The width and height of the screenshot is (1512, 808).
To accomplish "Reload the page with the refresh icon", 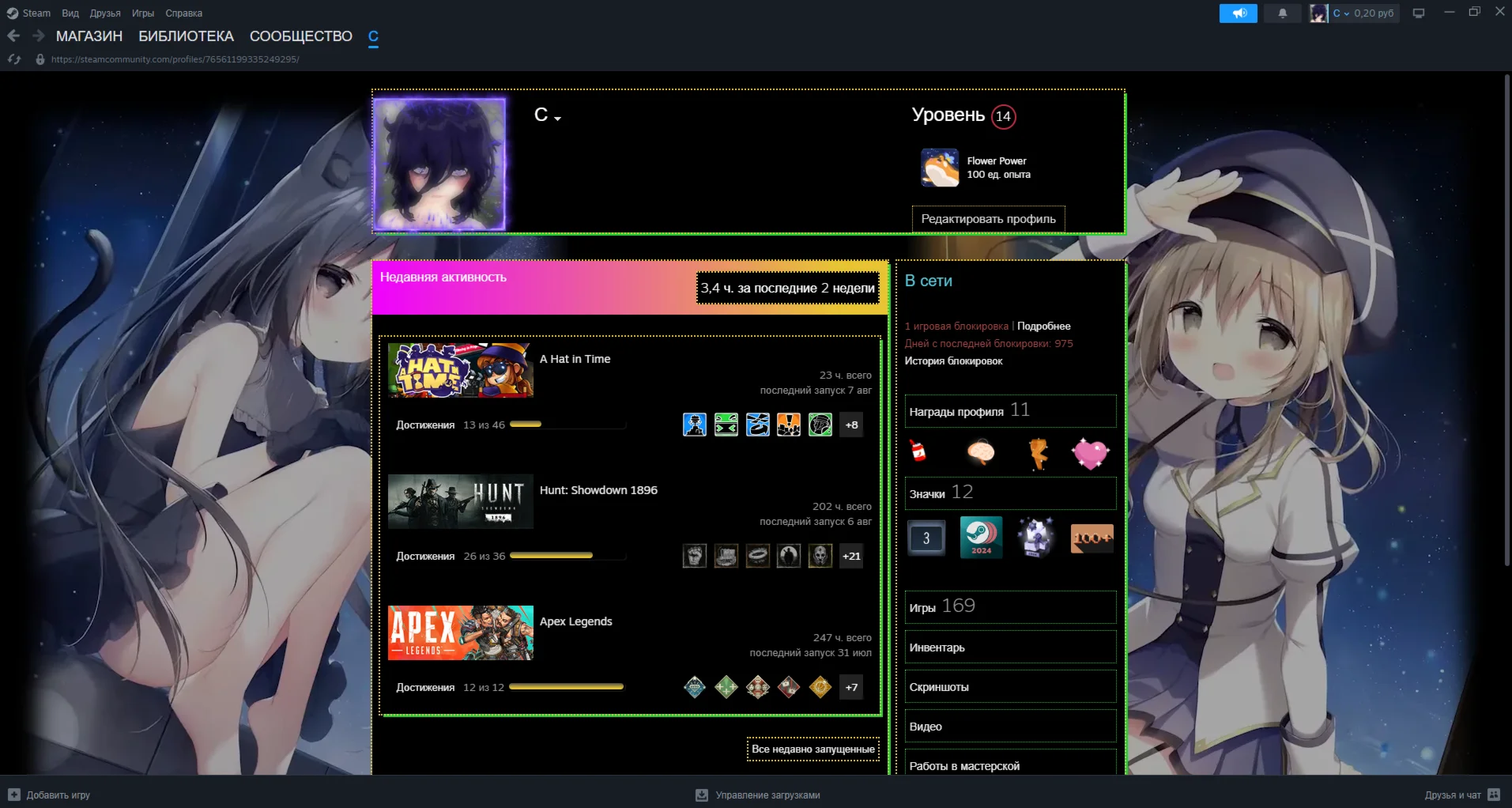I will [14, 59].
